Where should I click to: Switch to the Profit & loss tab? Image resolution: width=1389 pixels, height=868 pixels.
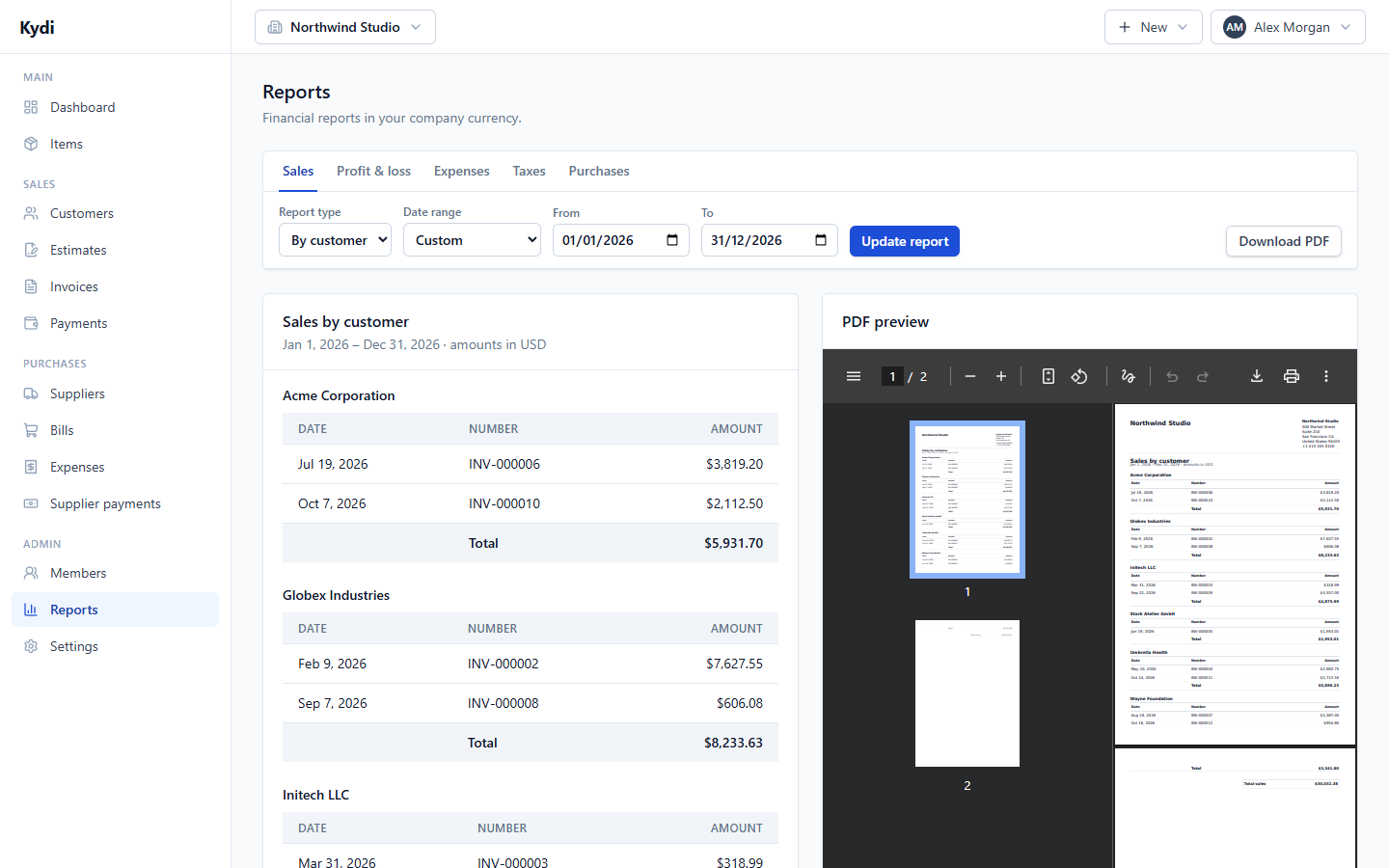[373, 171]
